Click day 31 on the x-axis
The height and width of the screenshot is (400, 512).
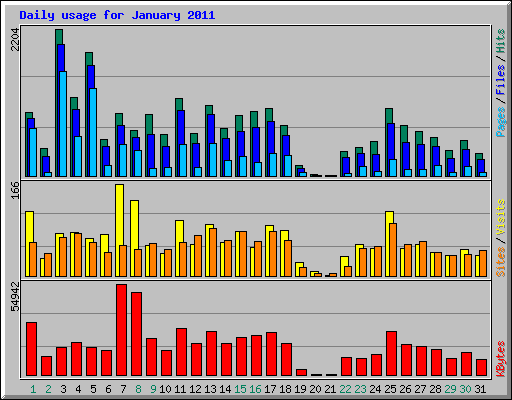point(480,389)
